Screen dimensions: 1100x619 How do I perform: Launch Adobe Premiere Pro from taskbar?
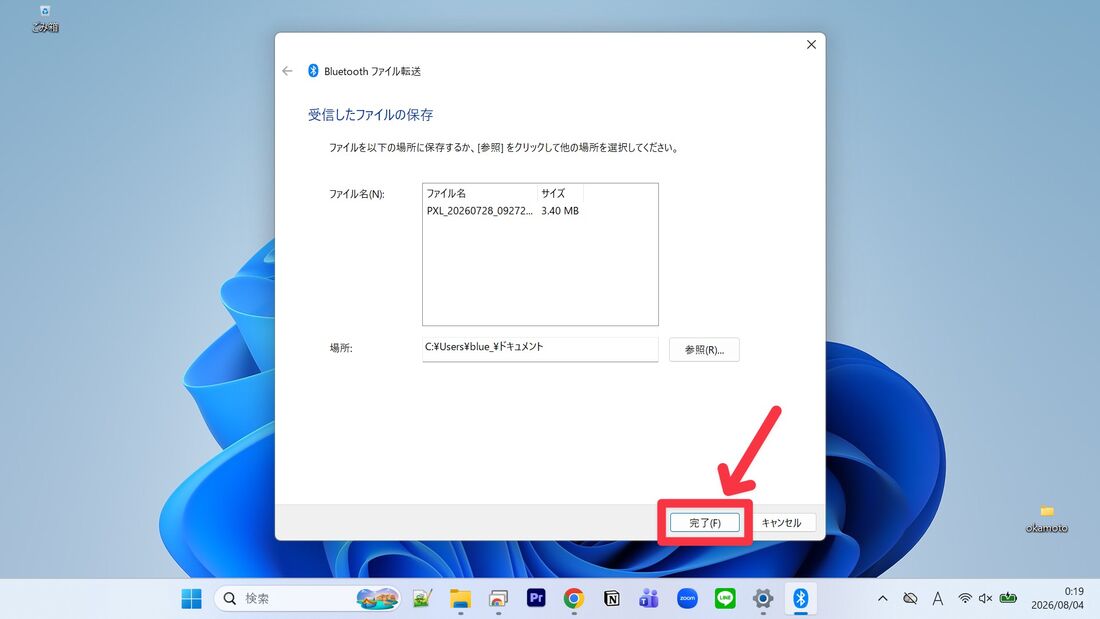point(536,598)
